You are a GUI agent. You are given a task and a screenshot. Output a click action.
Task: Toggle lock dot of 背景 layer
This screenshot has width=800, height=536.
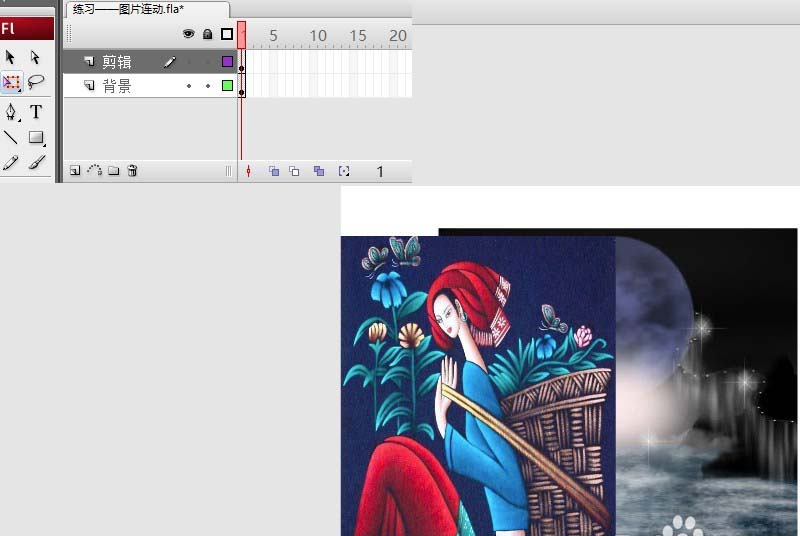pyautogui.click(x=208, y=86)
